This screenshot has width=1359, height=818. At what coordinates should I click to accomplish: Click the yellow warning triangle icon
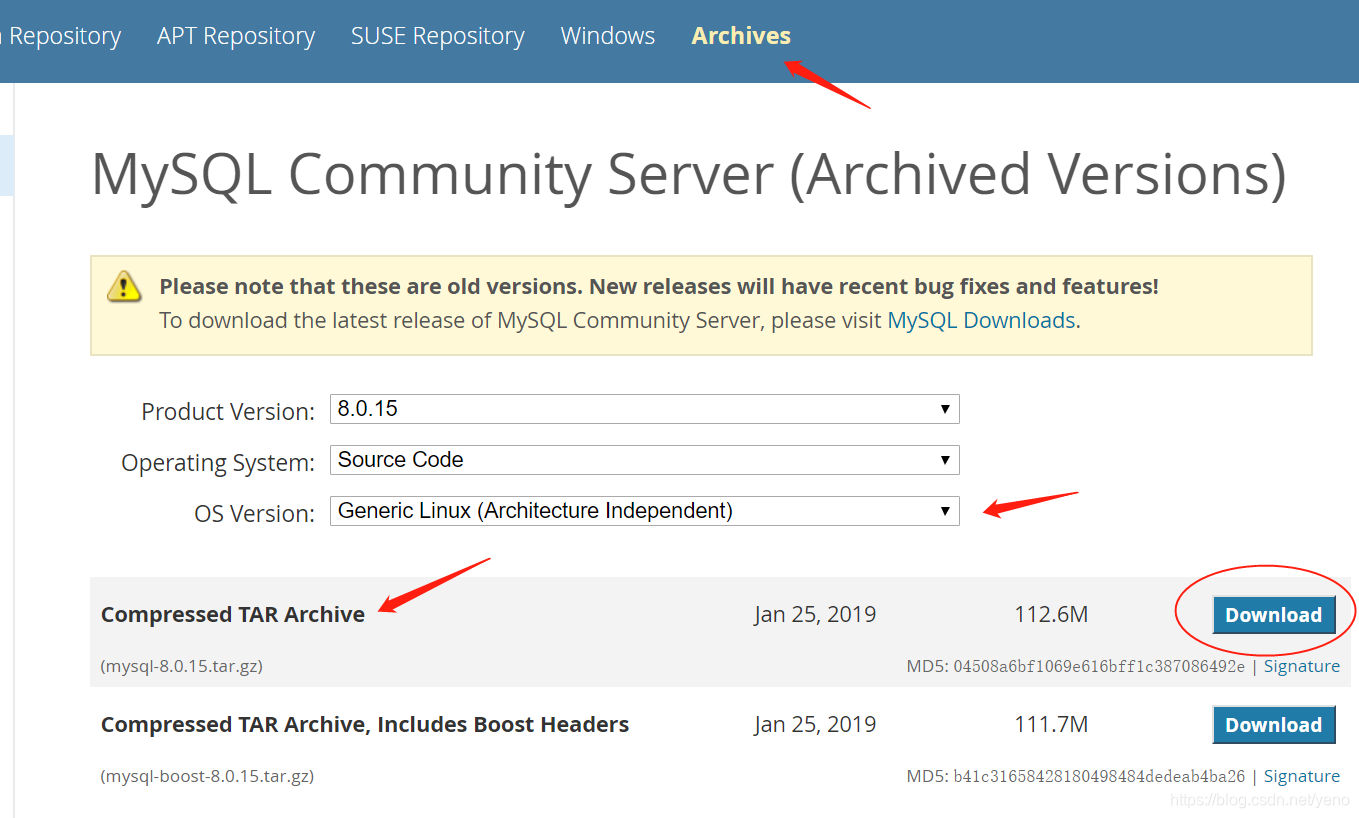[x=124, y=286]
